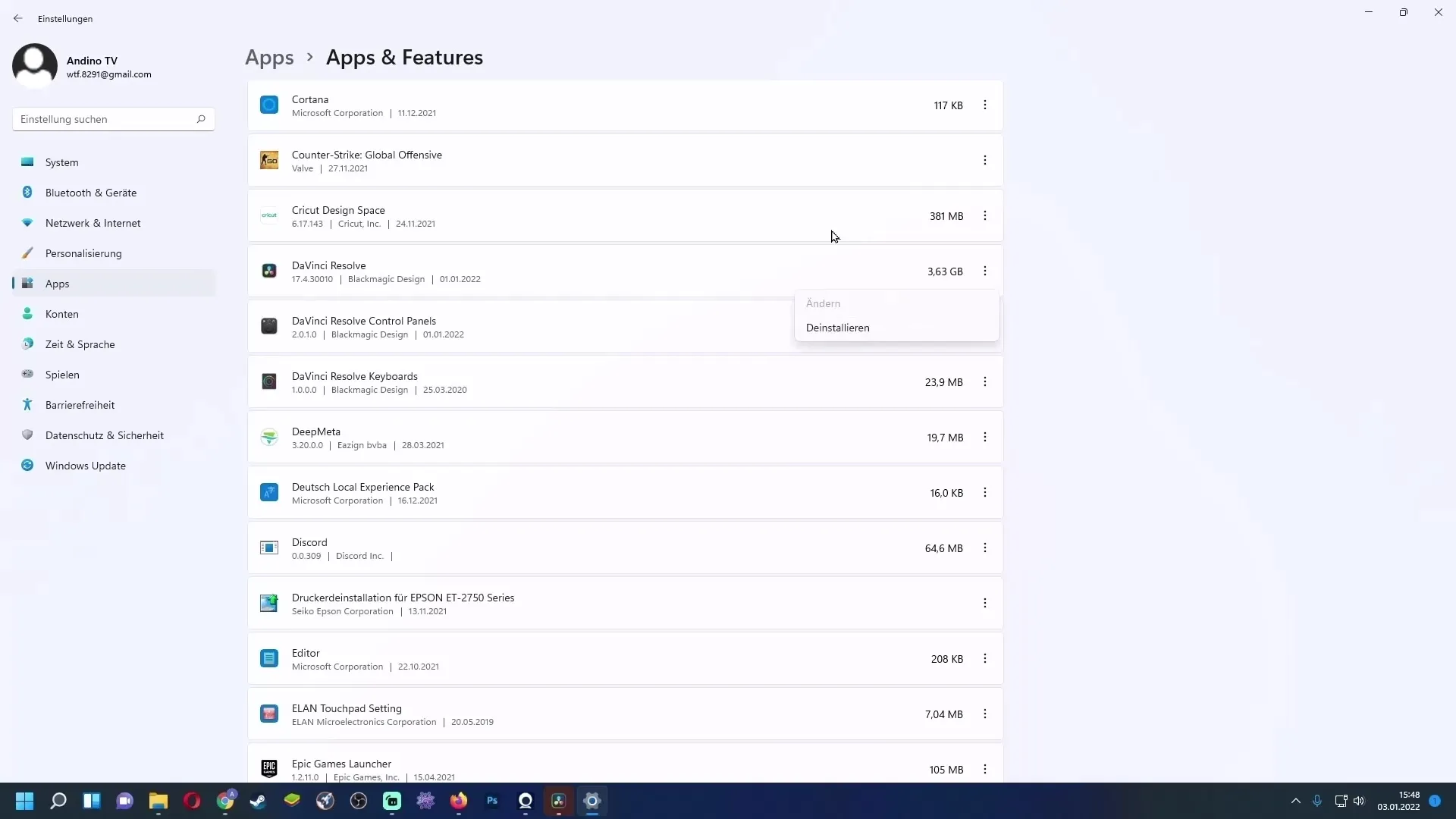
Task: Open Bluetooth & Geräte settings
Action: 114,193
